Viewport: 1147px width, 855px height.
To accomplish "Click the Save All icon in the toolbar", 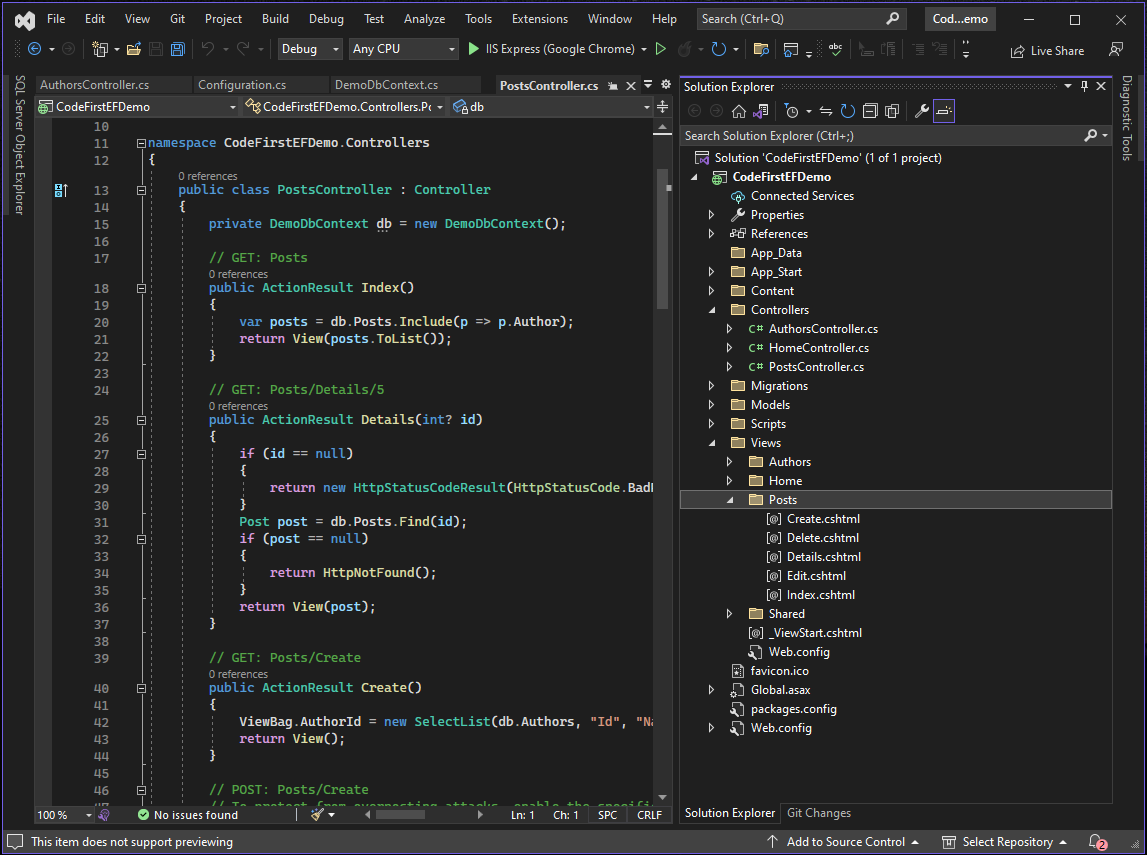I will 176,48.
